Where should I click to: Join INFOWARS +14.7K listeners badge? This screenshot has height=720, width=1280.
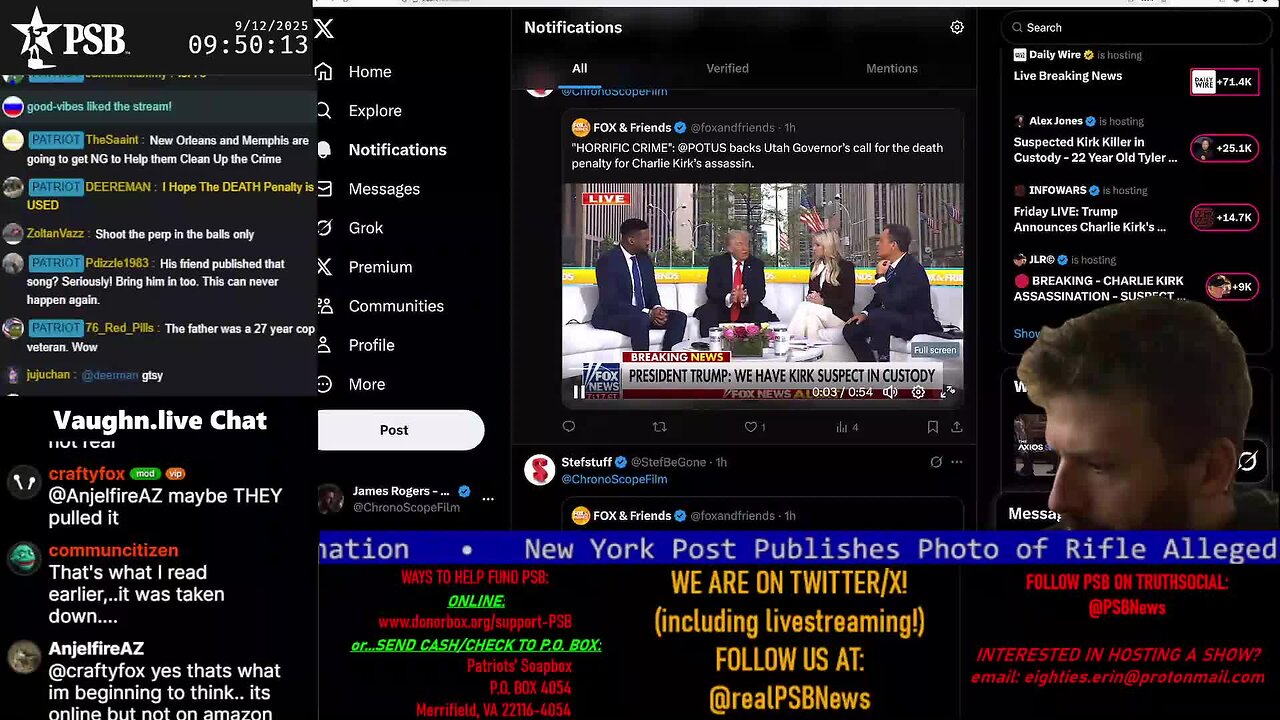click(1223, 218)
